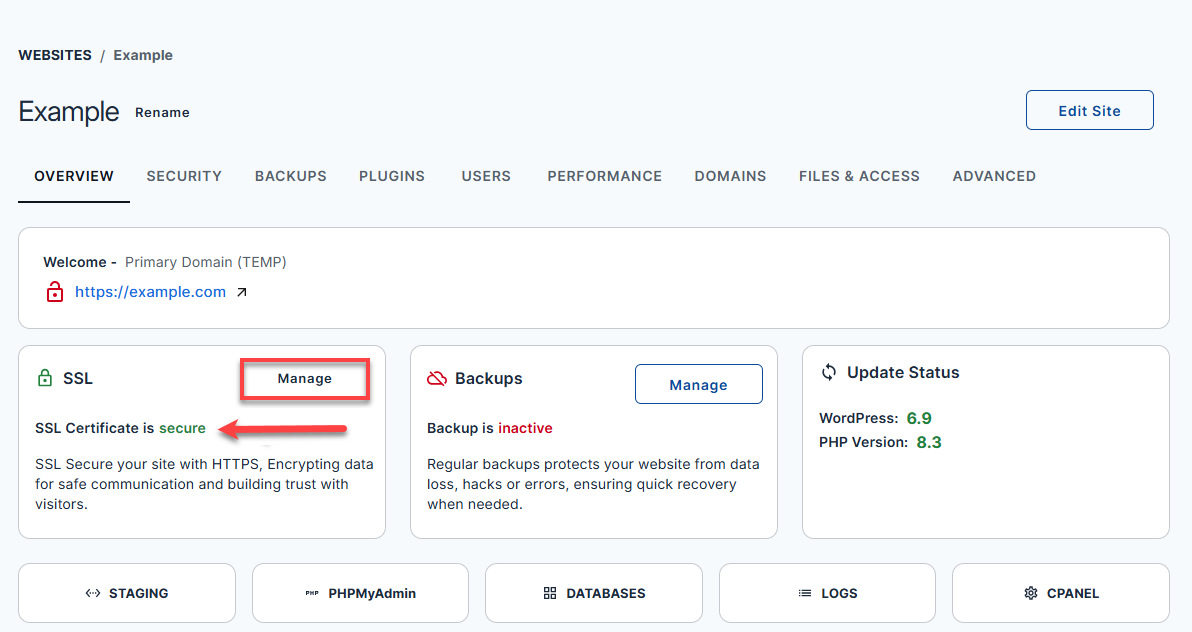Select the Files & Access tab
Screen dimensions: 1192x632
point(859,176)
